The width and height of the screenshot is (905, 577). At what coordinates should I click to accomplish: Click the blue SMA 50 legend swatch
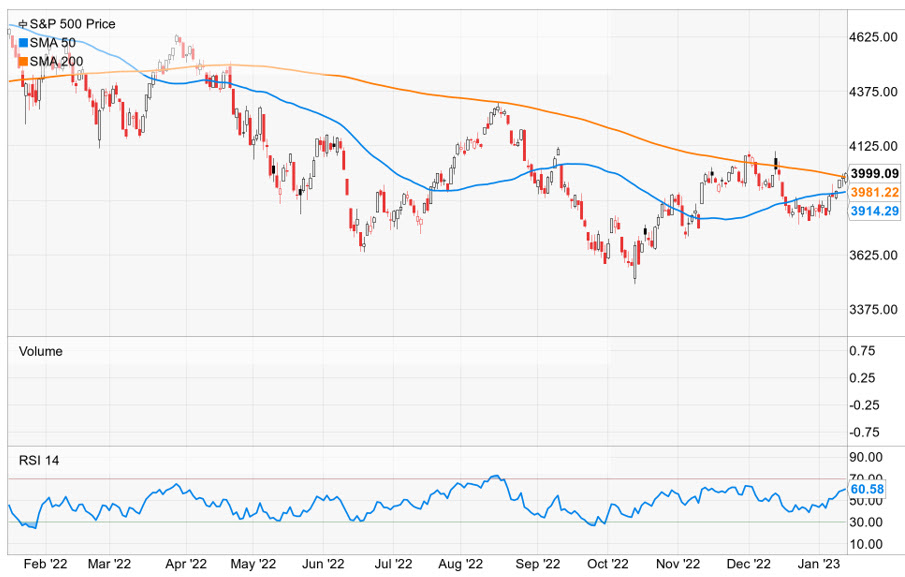tap(23, 43)
